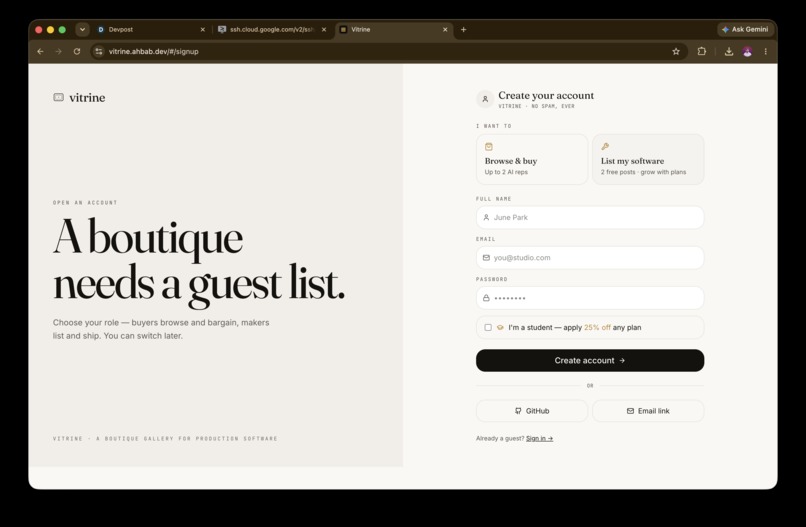Click the 'OPEN AN ACCOUNT' label
Image resolution: width=806 pixels, height=527 pixels.
[x=85, y=203]
